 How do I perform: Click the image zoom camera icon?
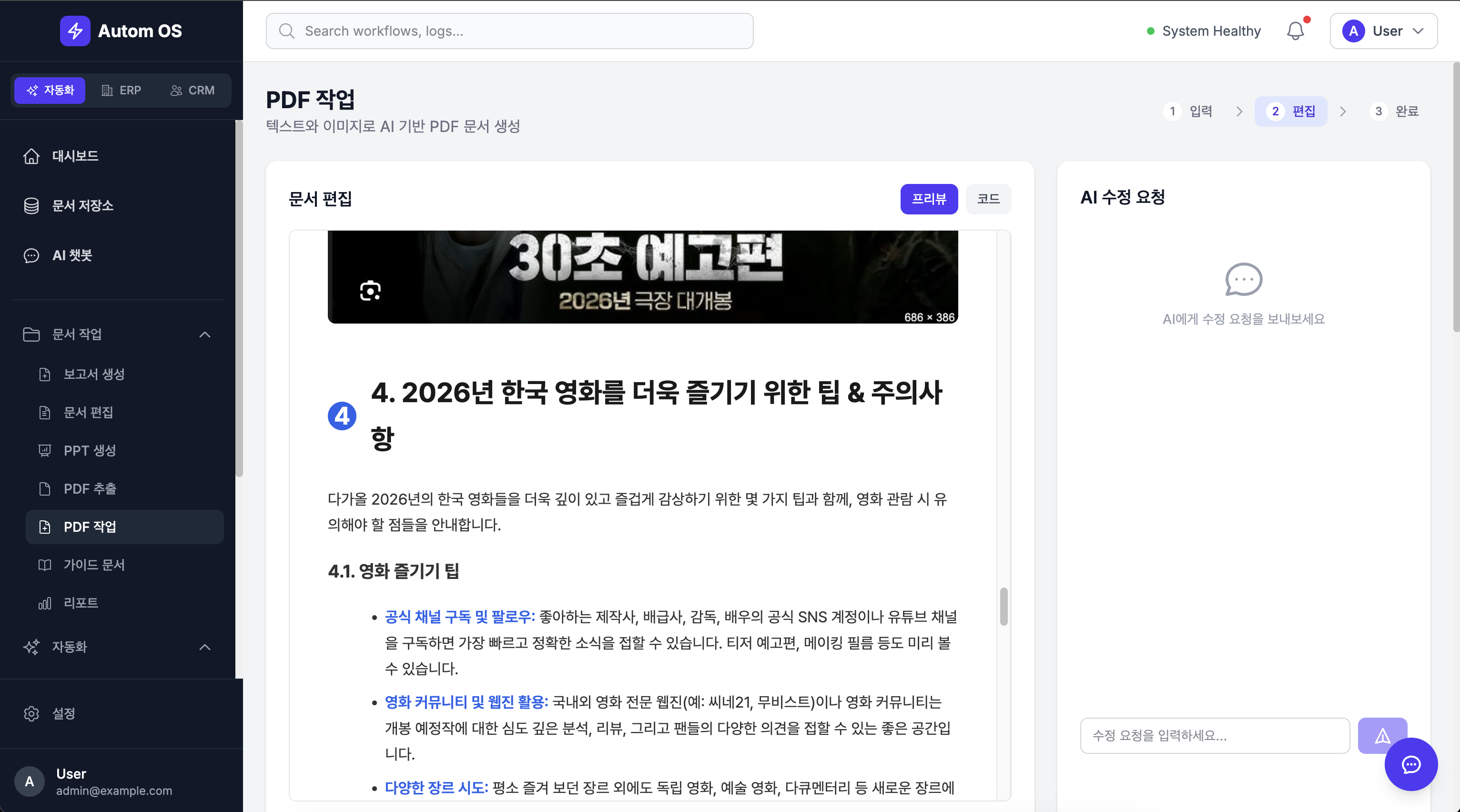pos(370,291)
